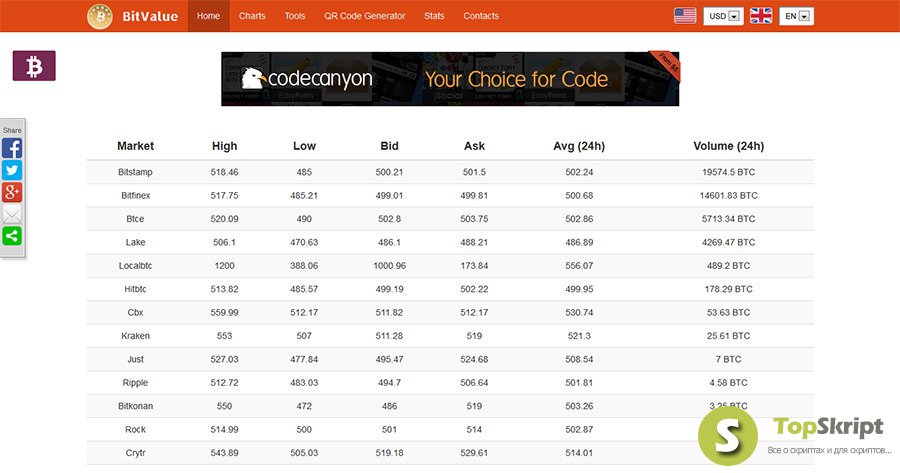This screenshot has width=900, height=473.
Task: Click the codecanyon banner ad
Action: tap(450, 79)
